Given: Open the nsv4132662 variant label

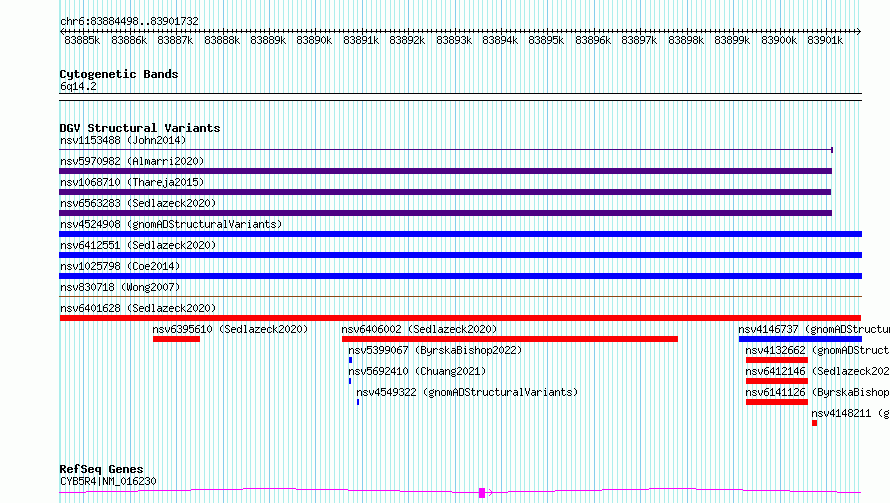Looking at the screenshot, I should pyautogui.click(x=817, y=350).
